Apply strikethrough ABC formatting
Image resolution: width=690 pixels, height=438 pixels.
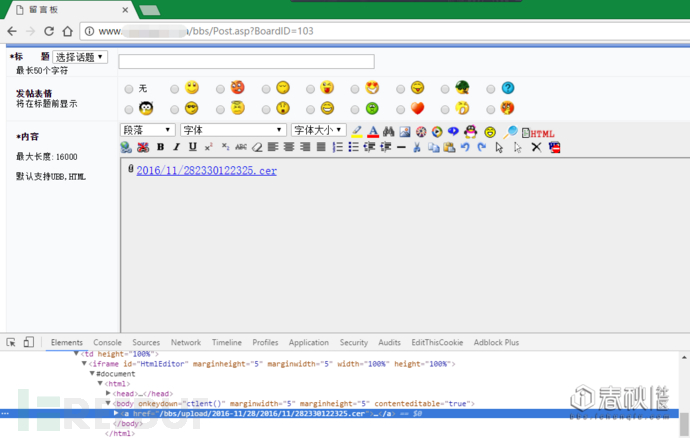click(241, 147)
